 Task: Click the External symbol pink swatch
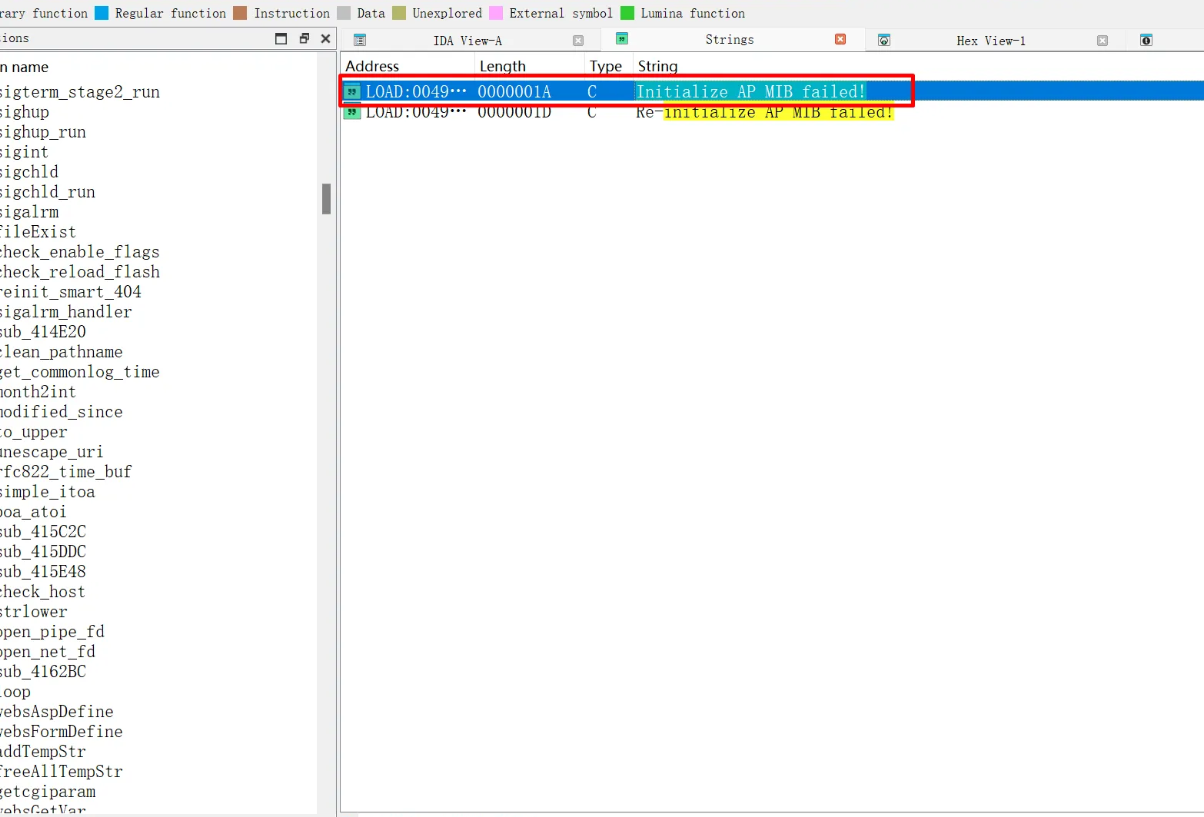coord(496,13)
